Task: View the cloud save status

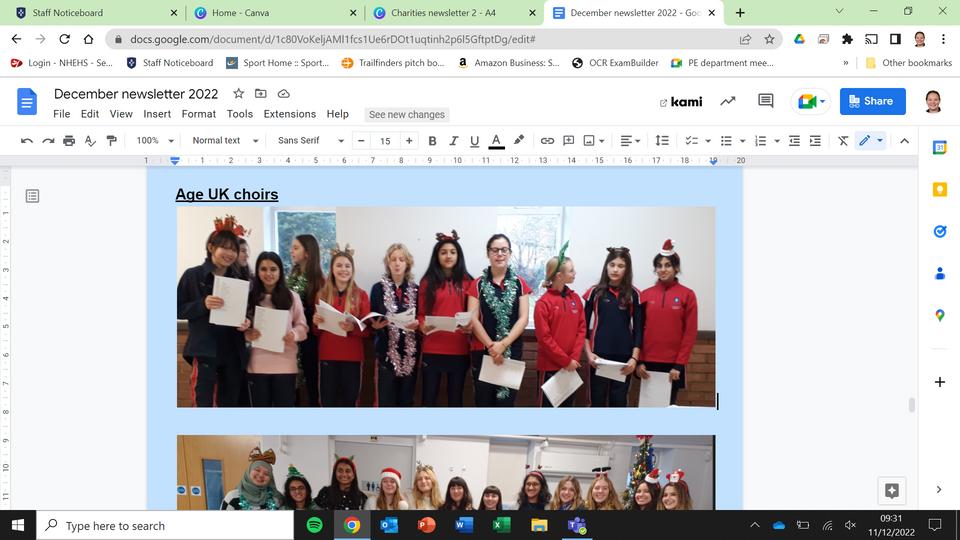Action: point(283,94)
